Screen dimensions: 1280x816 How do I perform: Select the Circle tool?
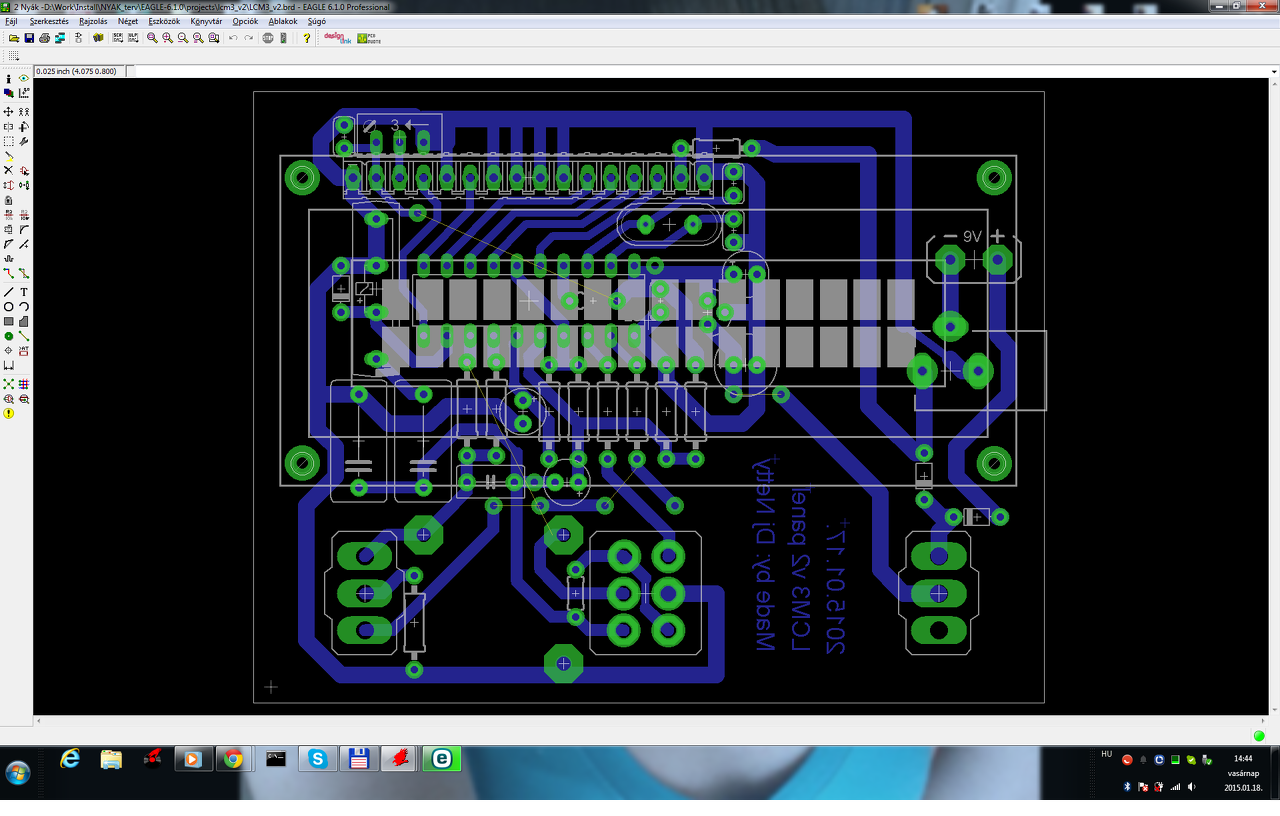[9, 307]
